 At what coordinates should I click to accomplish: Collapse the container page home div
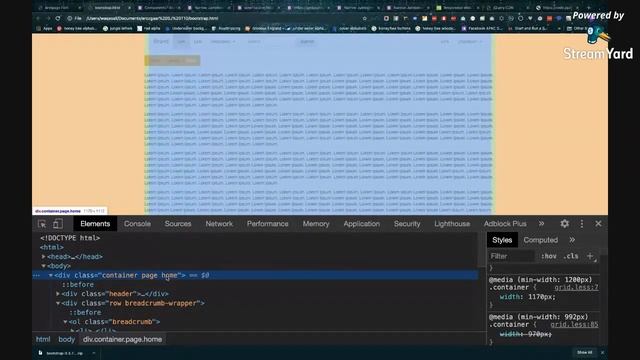51,276
